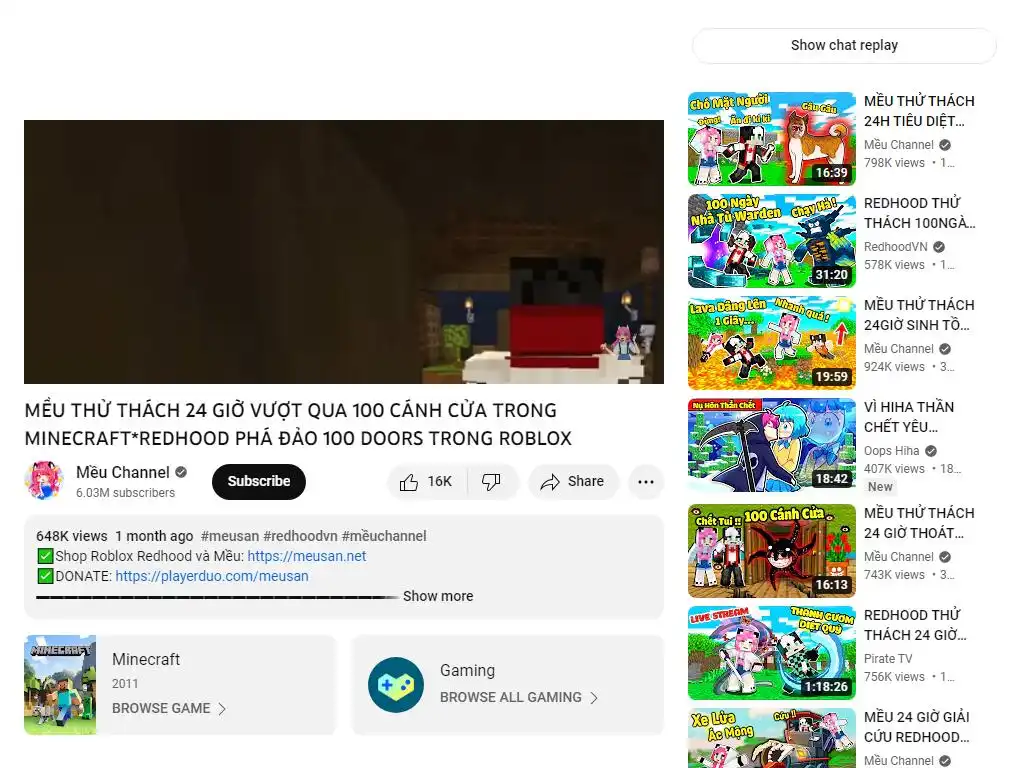
Task: Click the chevron next to BROWSE GAME
Action: (222, 709)
